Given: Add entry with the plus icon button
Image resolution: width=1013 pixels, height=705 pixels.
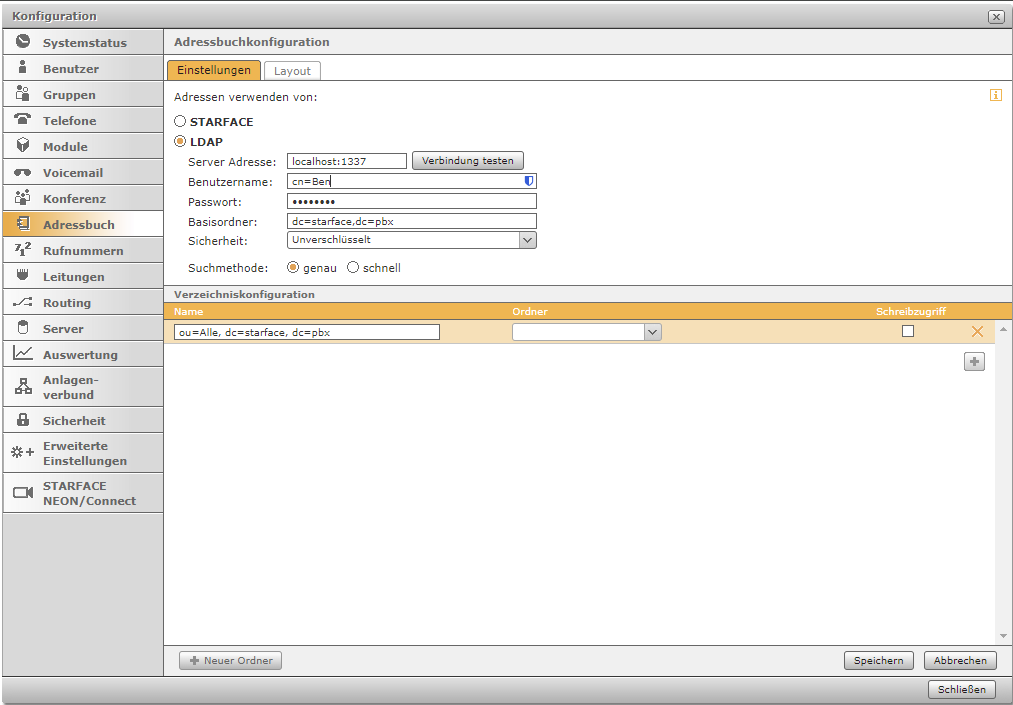Looking at the screenshot, I should 974,362.
